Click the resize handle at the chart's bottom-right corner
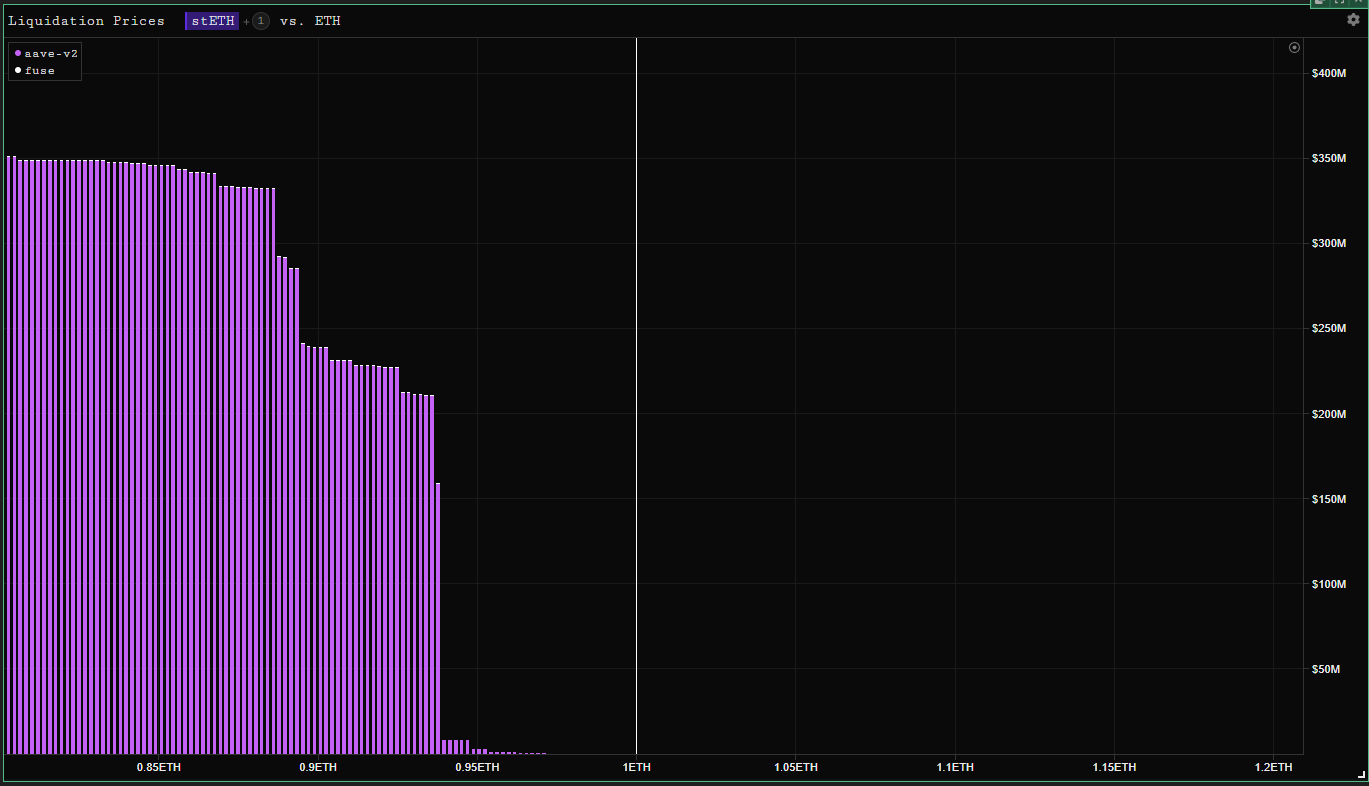 pos(1361,774)
